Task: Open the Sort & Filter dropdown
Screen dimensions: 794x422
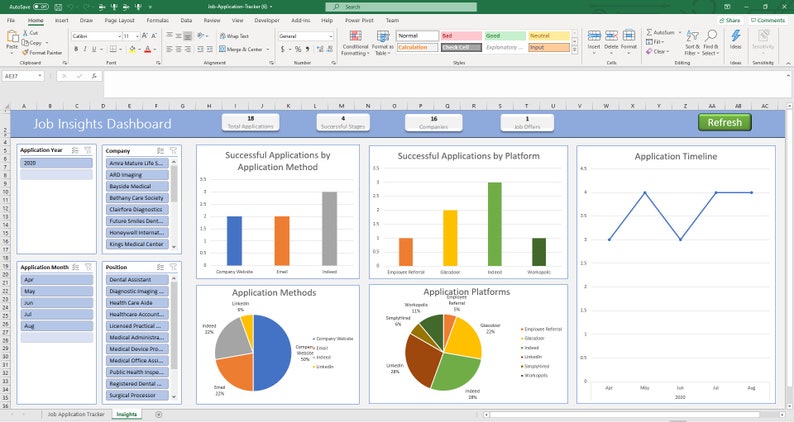Action: [692, 43]
